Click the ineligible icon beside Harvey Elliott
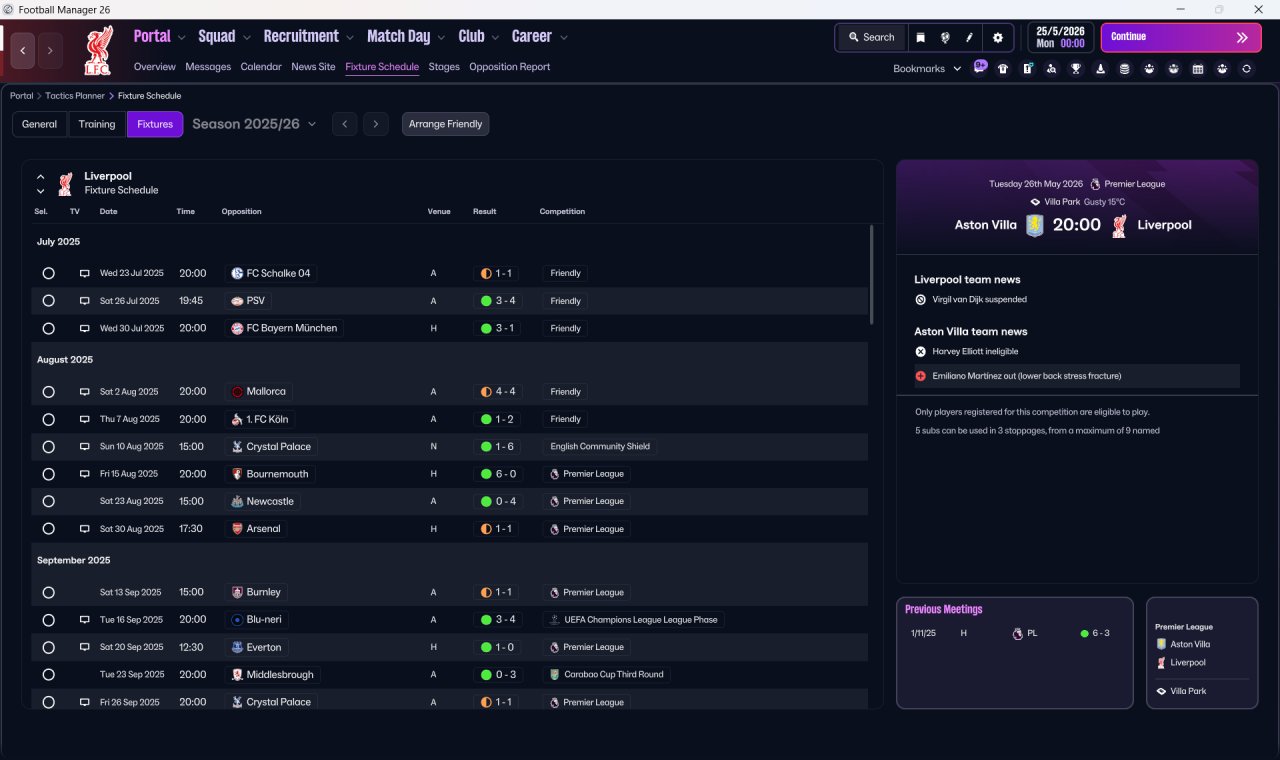Screen dimensions: 1280x760 (920, 351)
